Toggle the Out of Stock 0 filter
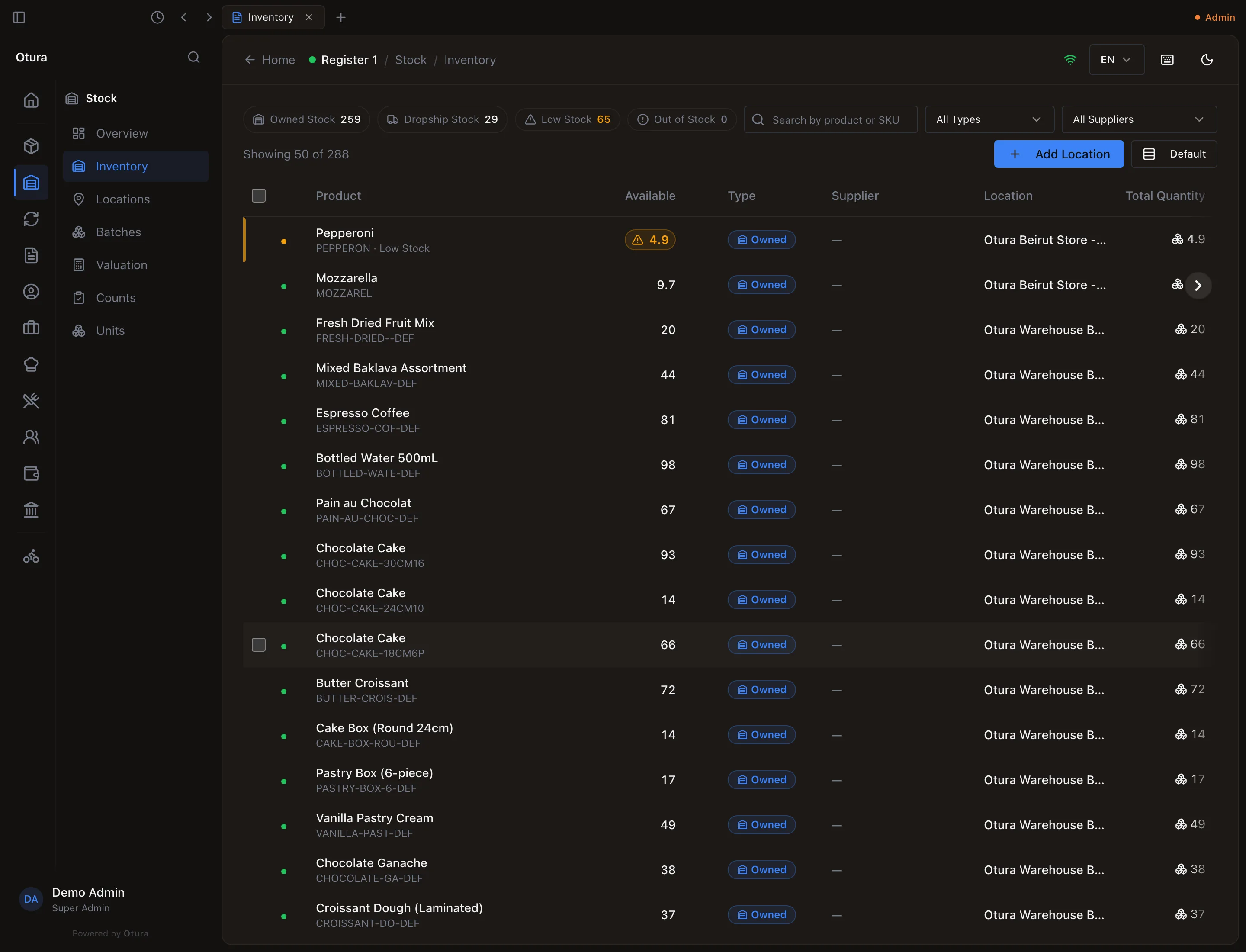 click(x=682, y=119)
